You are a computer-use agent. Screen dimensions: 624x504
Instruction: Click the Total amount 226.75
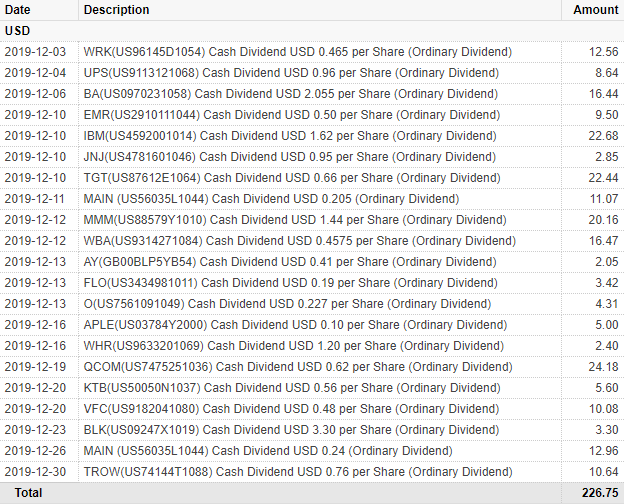click(x=600, y=493)
